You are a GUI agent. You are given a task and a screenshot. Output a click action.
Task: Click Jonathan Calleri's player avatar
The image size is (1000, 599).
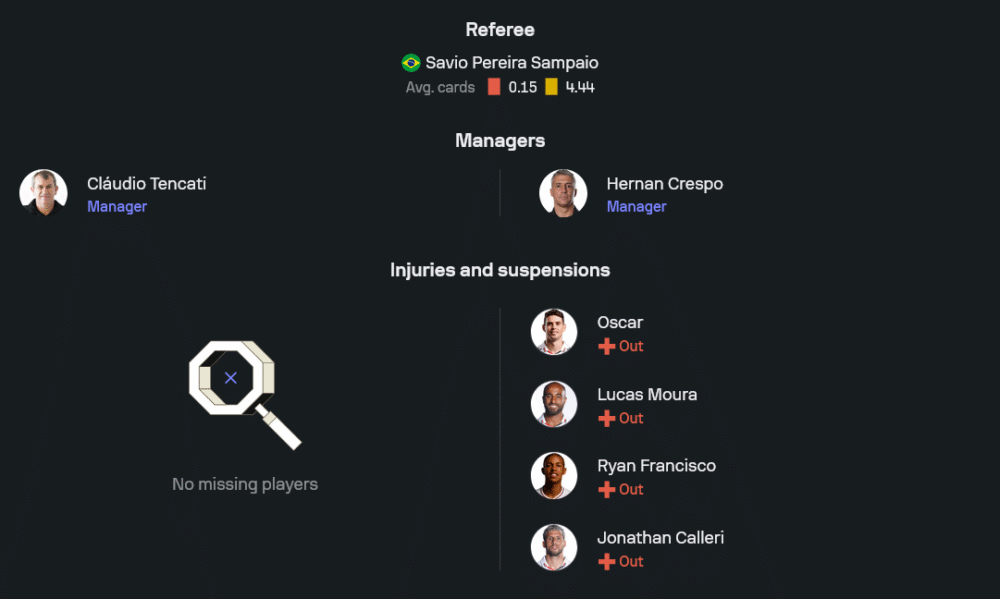(554, 548)
